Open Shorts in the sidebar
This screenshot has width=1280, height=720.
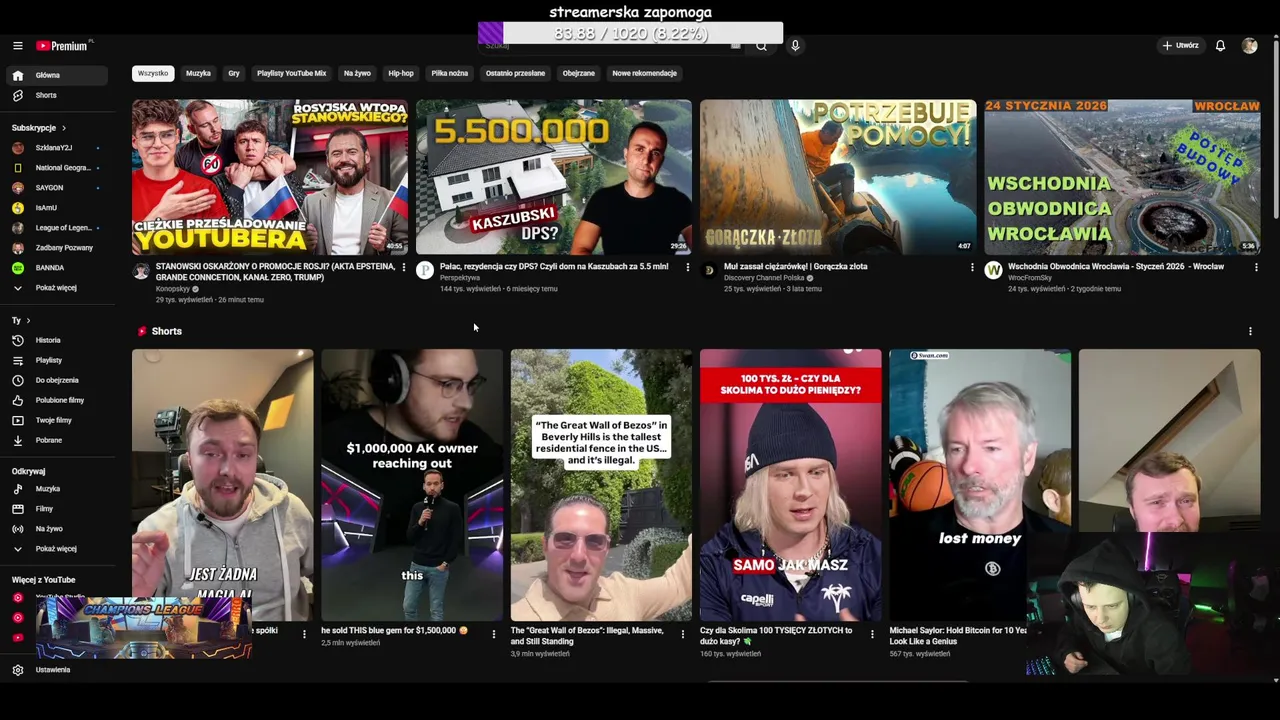[57, 95]
